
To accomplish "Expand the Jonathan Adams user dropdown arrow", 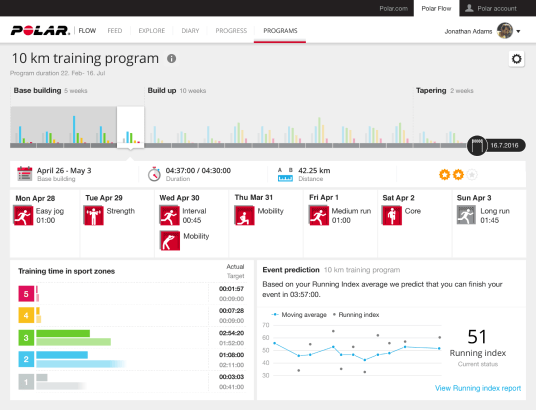I will coord(518,31).
